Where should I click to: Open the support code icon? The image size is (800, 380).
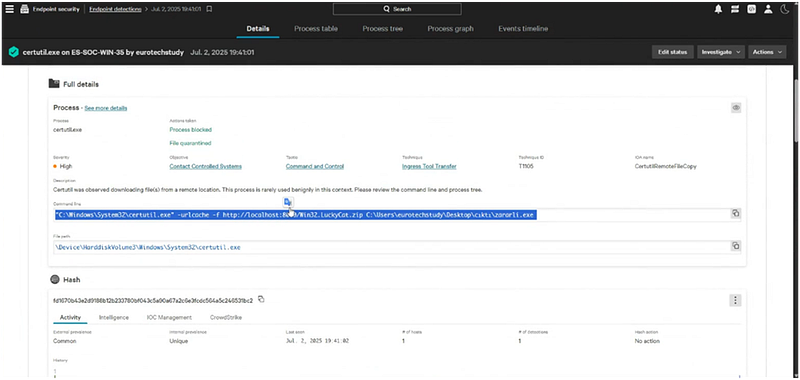click(752, 9)
